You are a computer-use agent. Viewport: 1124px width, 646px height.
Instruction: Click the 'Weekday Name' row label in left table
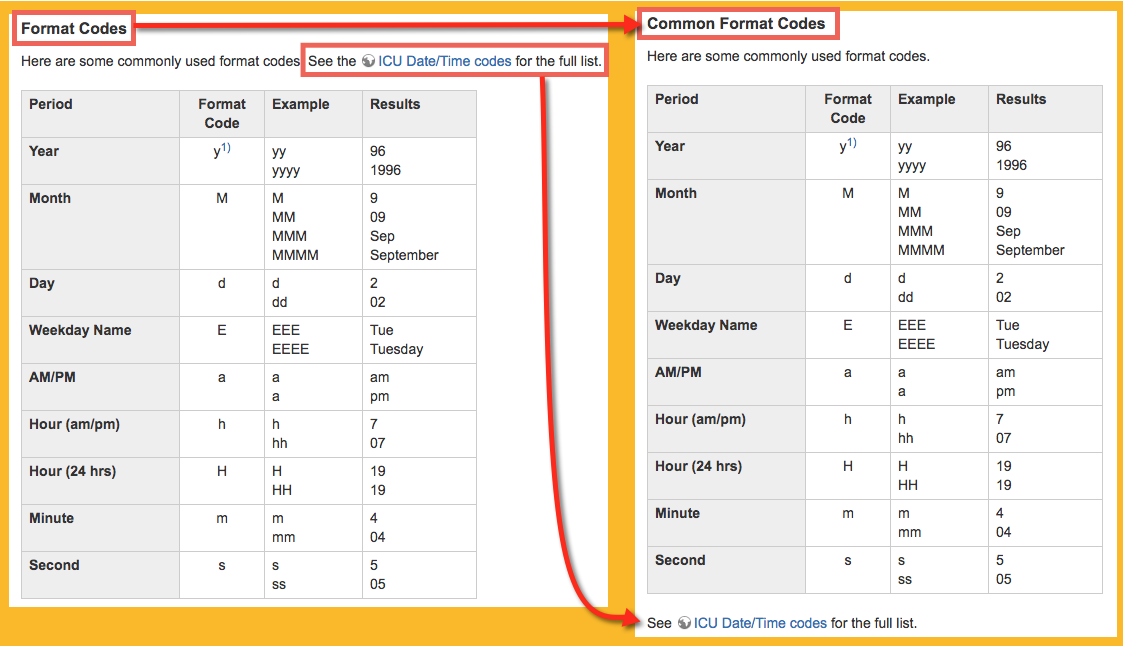(x=80, y=330)
